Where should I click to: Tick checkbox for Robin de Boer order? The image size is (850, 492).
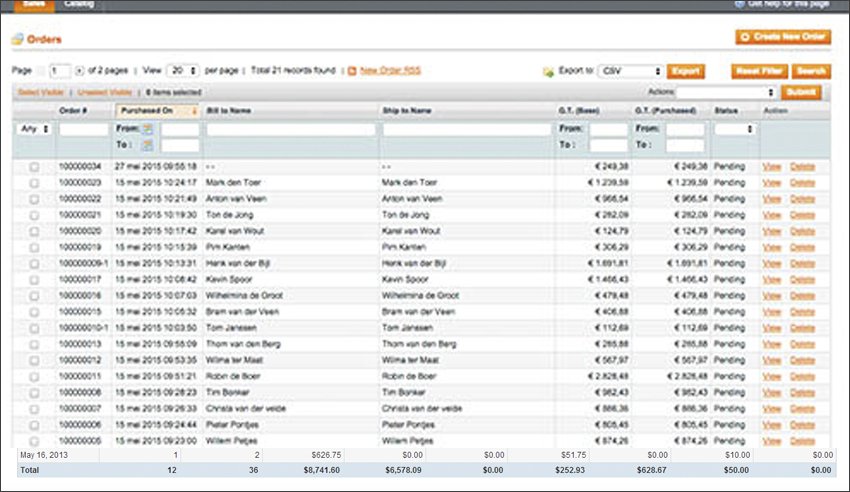click(x=34, y=377)
